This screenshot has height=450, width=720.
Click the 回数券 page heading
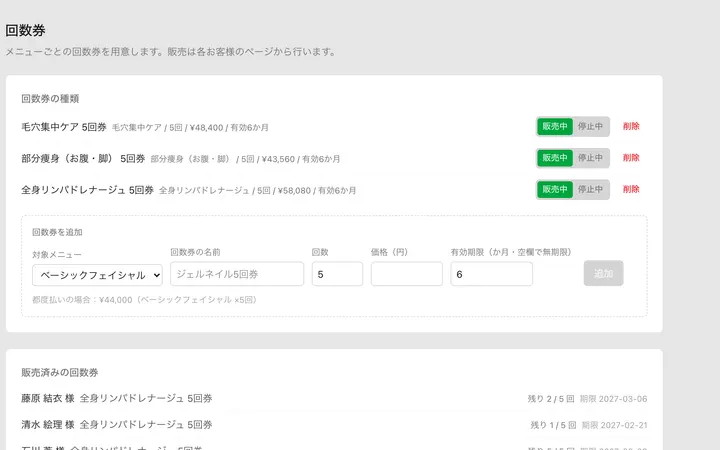coord(25,30)
